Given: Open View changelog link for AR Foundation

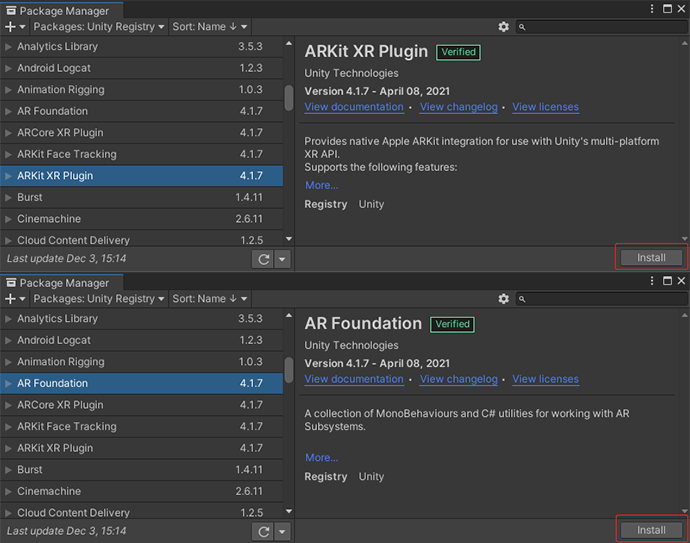Looking at the screenshot, I should point(459,379).
